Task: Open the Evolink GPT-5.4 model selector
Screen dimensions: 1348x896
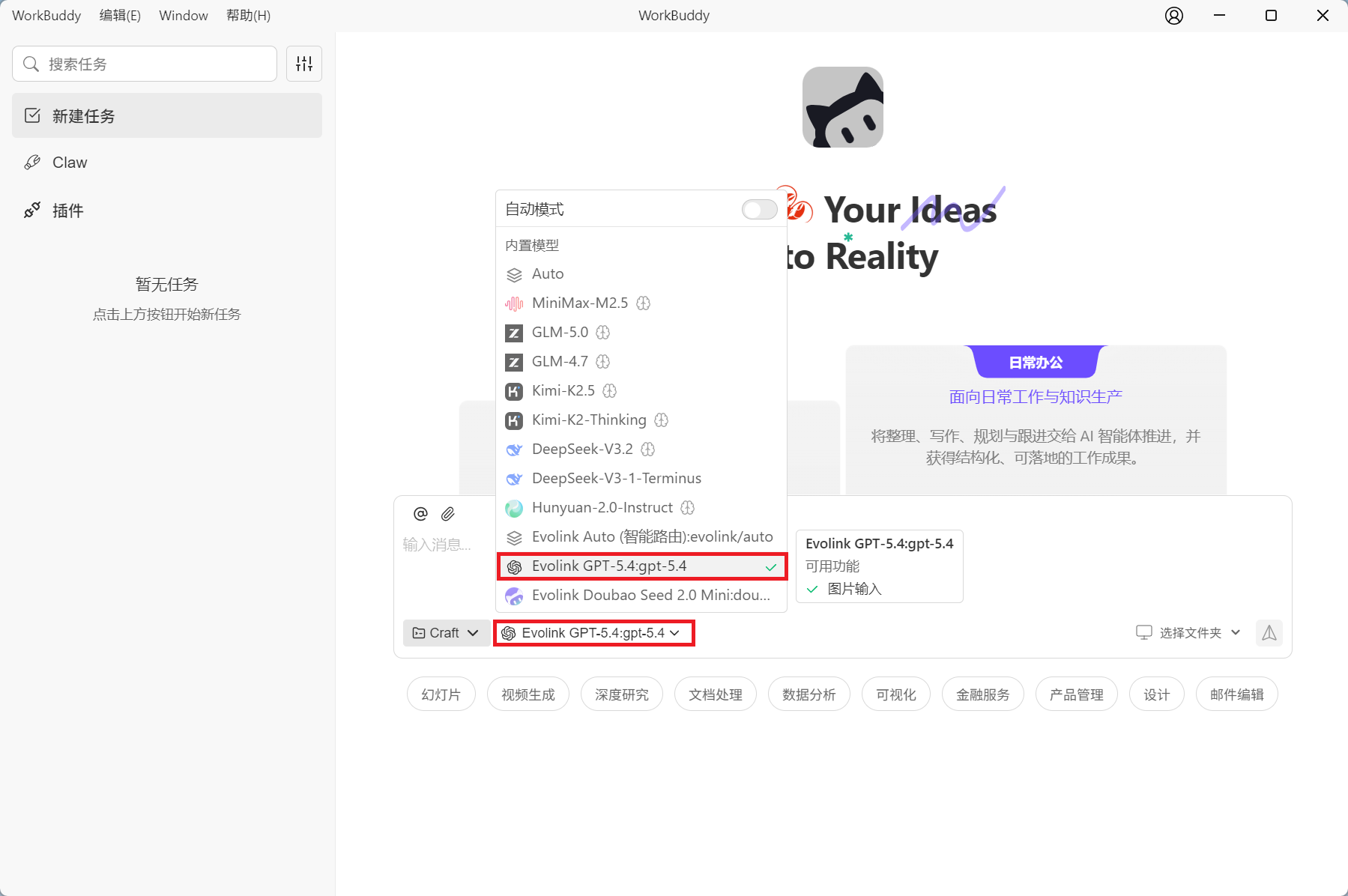Action: 593,633
